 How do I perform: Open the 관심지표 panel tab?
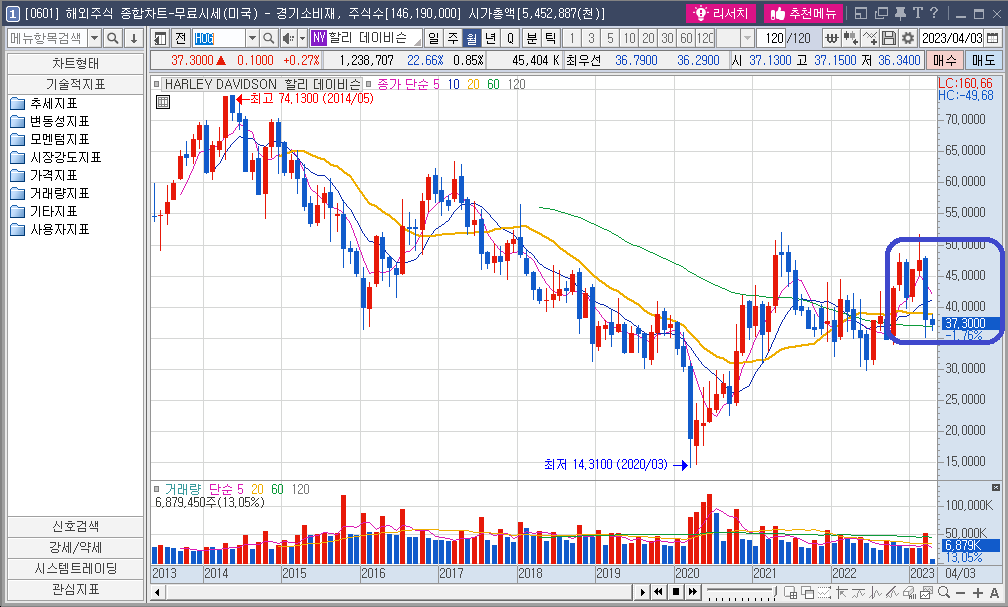point(75,589)
